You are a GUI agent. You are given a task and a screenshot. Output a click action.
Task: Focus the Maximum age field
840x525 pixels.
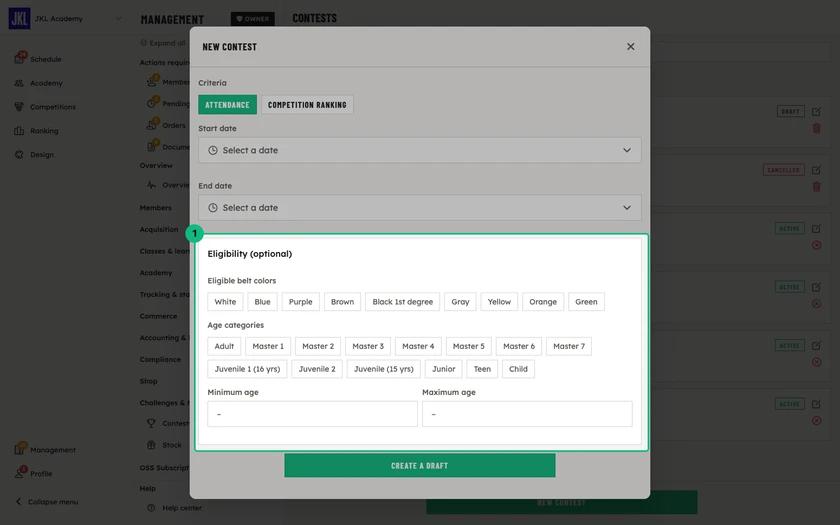(x=527, y=414)
